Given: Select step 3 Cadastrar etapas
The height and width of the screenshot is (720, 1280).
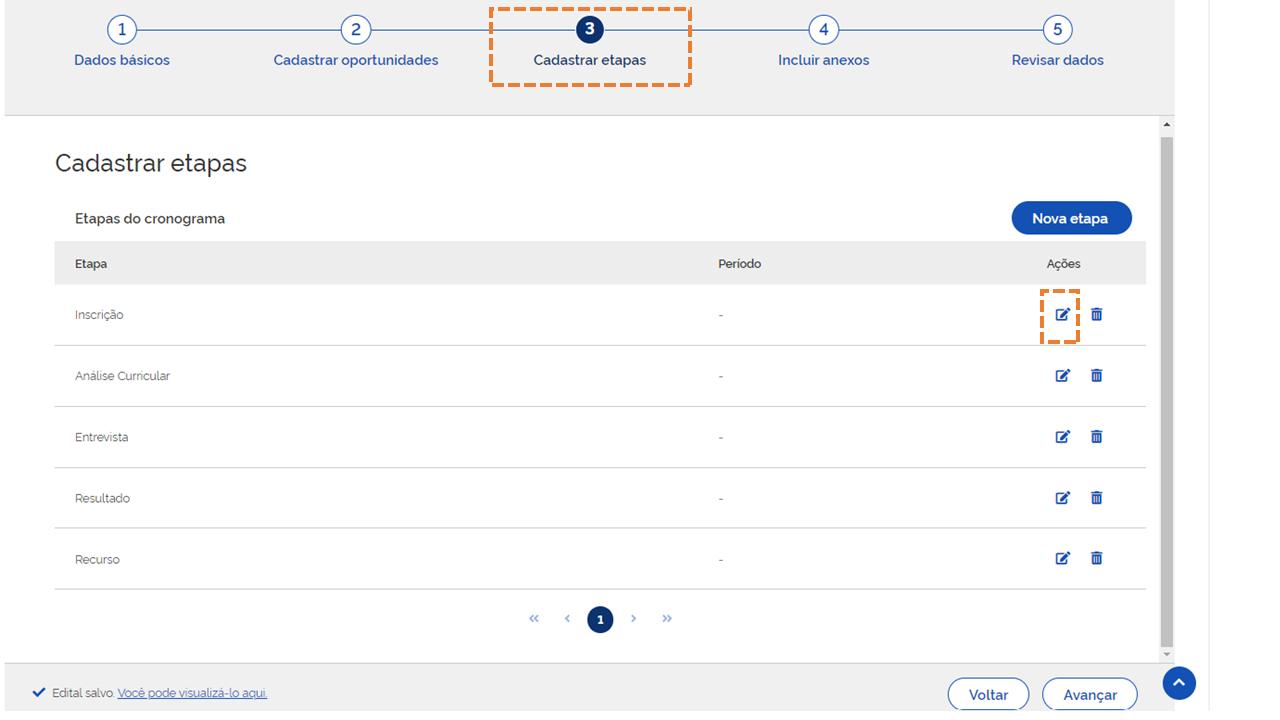Looking at the screenshot, I should tap(590, 42).
